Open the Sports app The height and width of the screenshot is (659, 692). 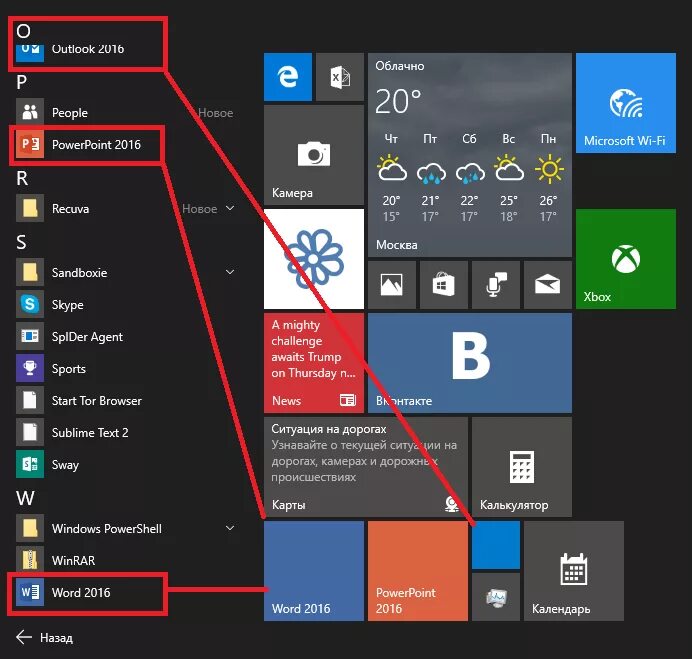(x=126, y=369)
